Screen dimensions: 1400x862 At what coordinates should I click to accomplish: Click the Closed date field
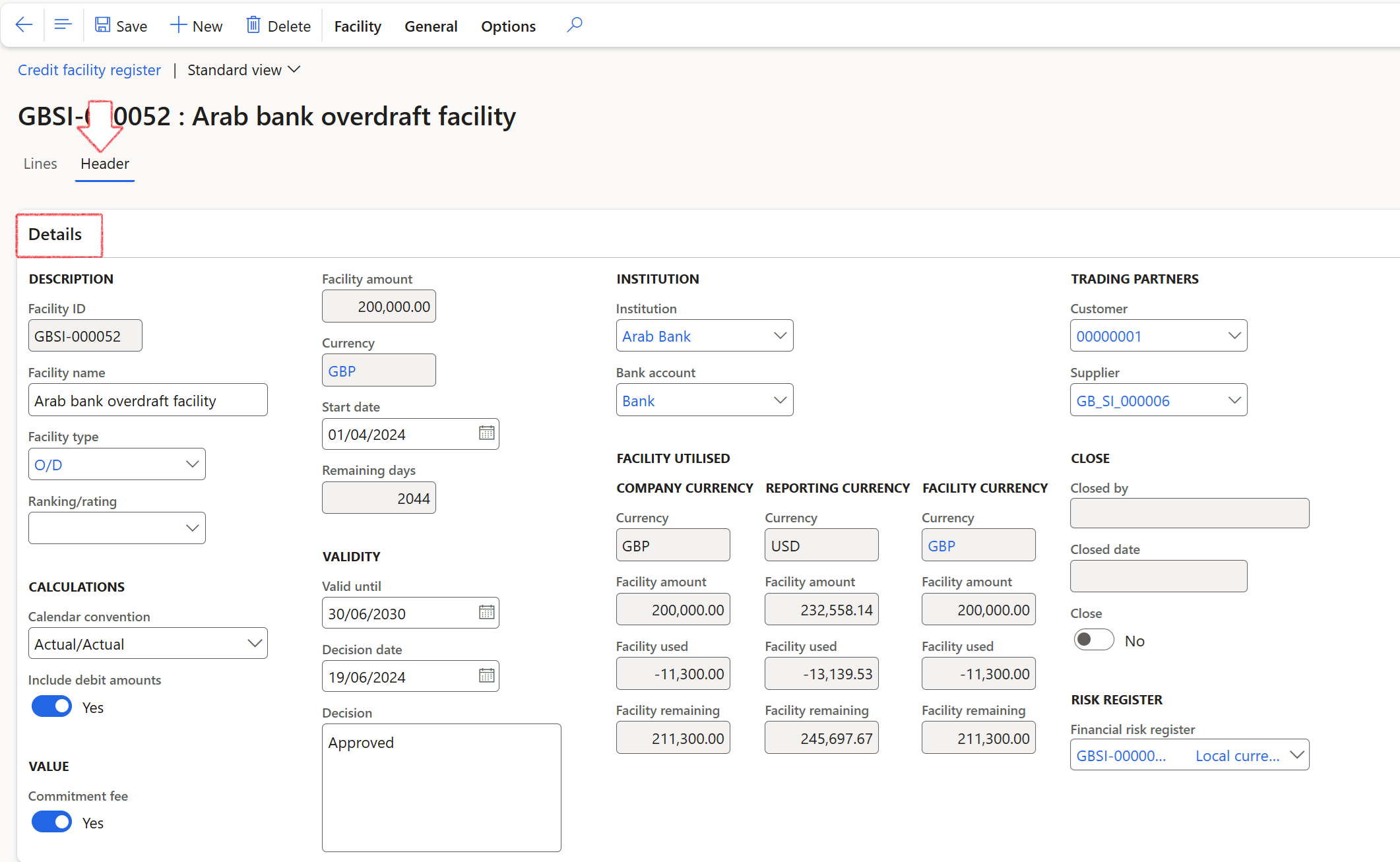[x=1159, y=576]
